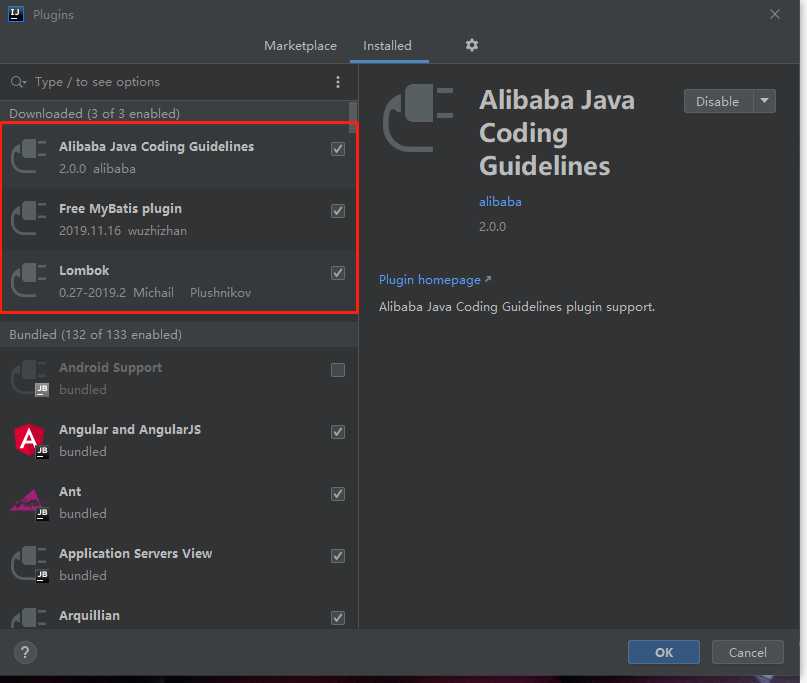Click the 2.0.0 version text in details

493,226
